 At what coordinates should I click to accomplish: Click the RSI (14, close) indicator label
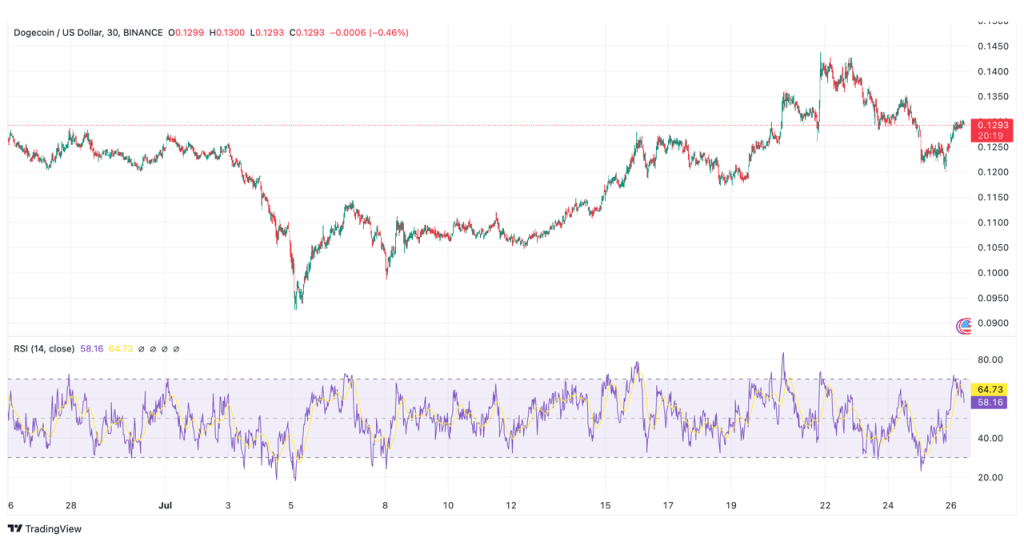44,349
